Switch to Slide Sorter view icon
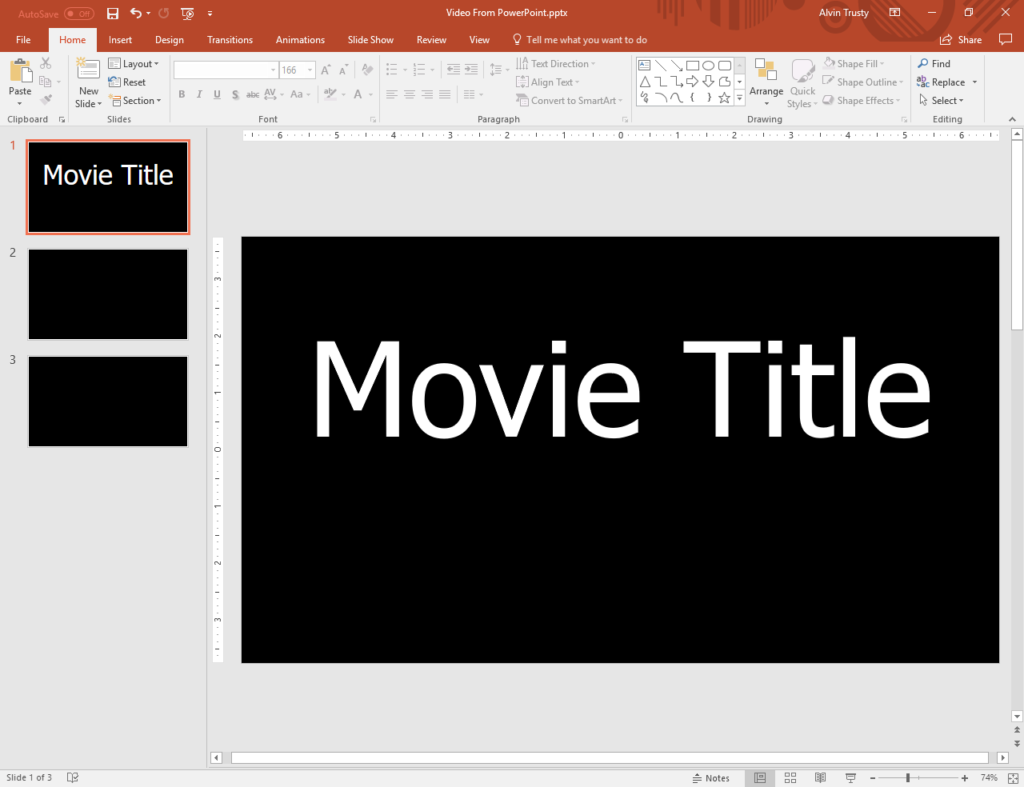 click(790, 777)
